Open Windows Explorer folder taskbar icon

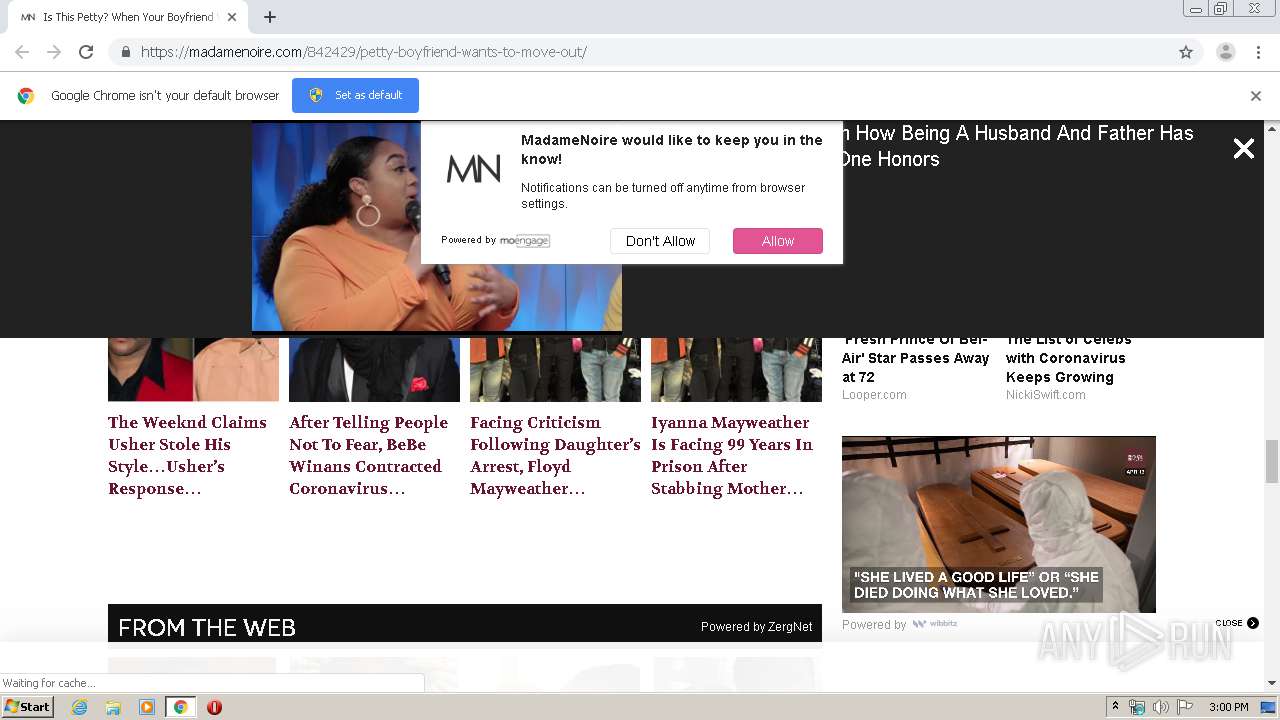point(113,707)
